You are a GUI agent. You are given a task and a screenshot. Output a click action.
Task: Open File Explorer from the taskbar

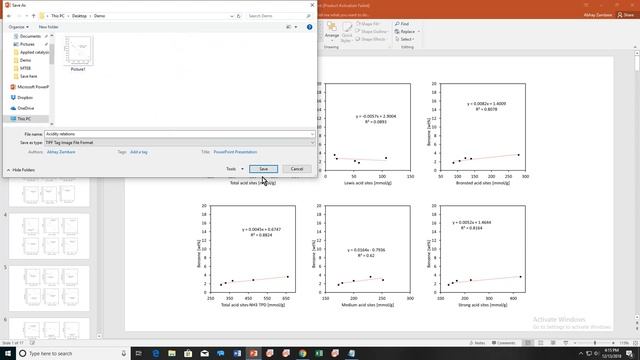(172, 353)
